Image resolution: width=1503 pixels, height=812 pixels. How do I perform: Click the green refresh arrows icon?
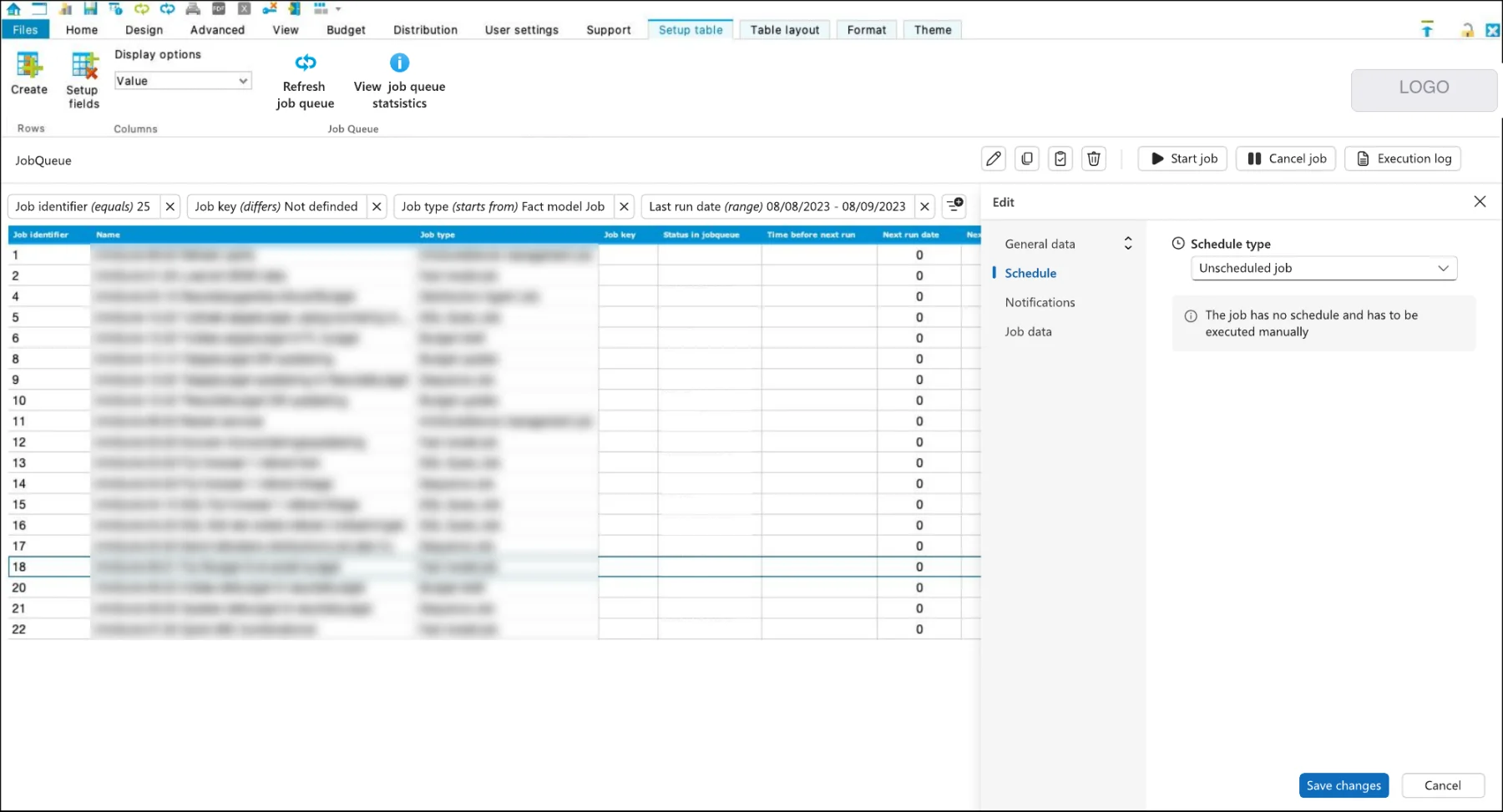coord(142,8)
